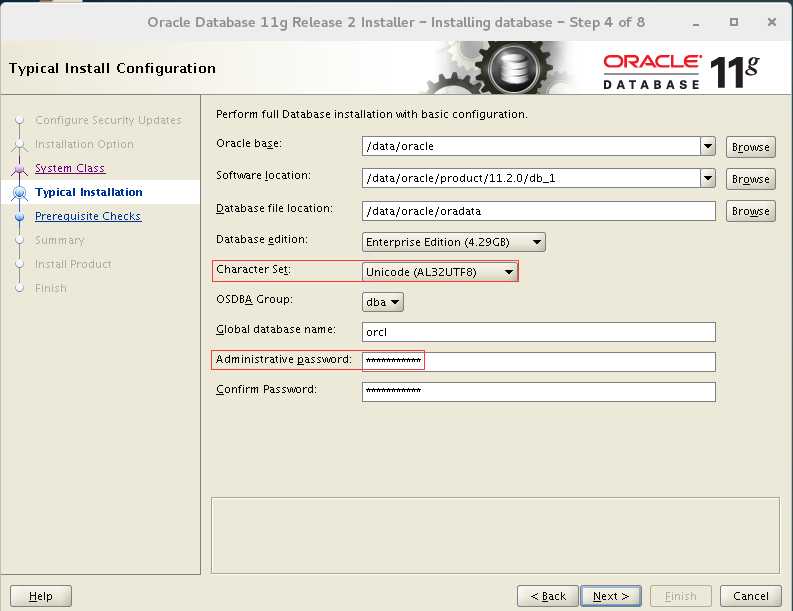Cancel the installation
The image size is (793, 611).
[x=751, y=596]
